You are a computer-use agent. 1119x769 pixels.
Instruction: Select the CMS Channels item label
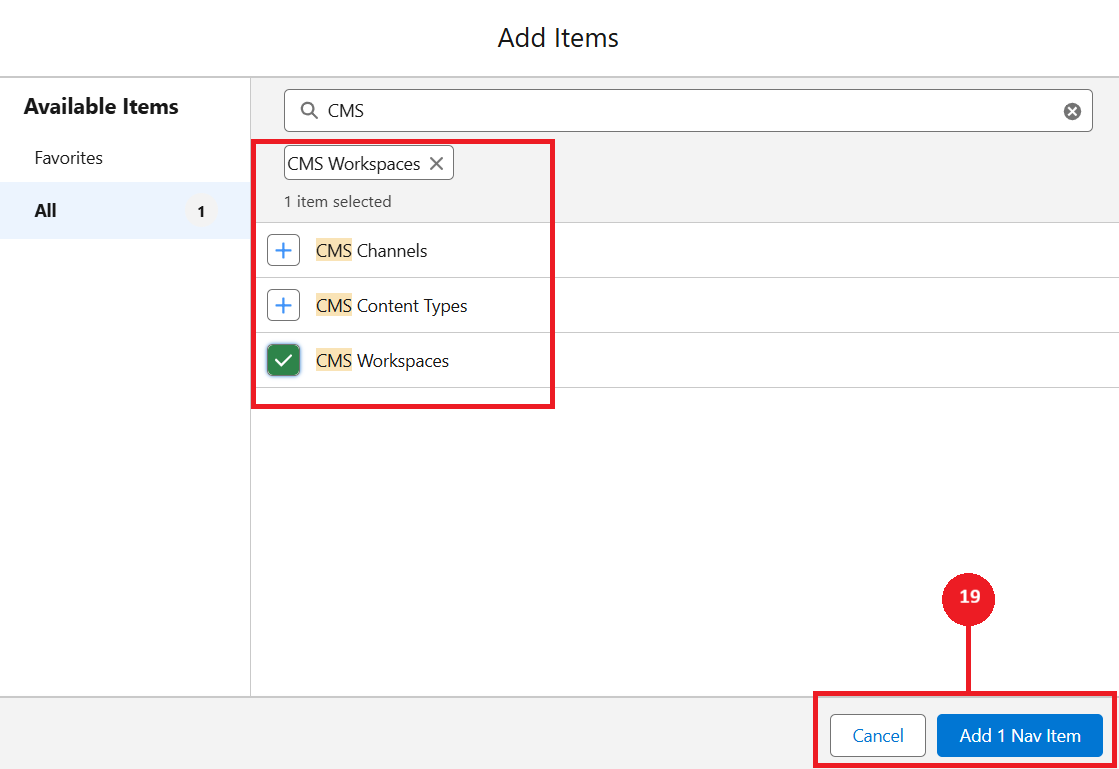pyautogui.click(x=372, y=251)
